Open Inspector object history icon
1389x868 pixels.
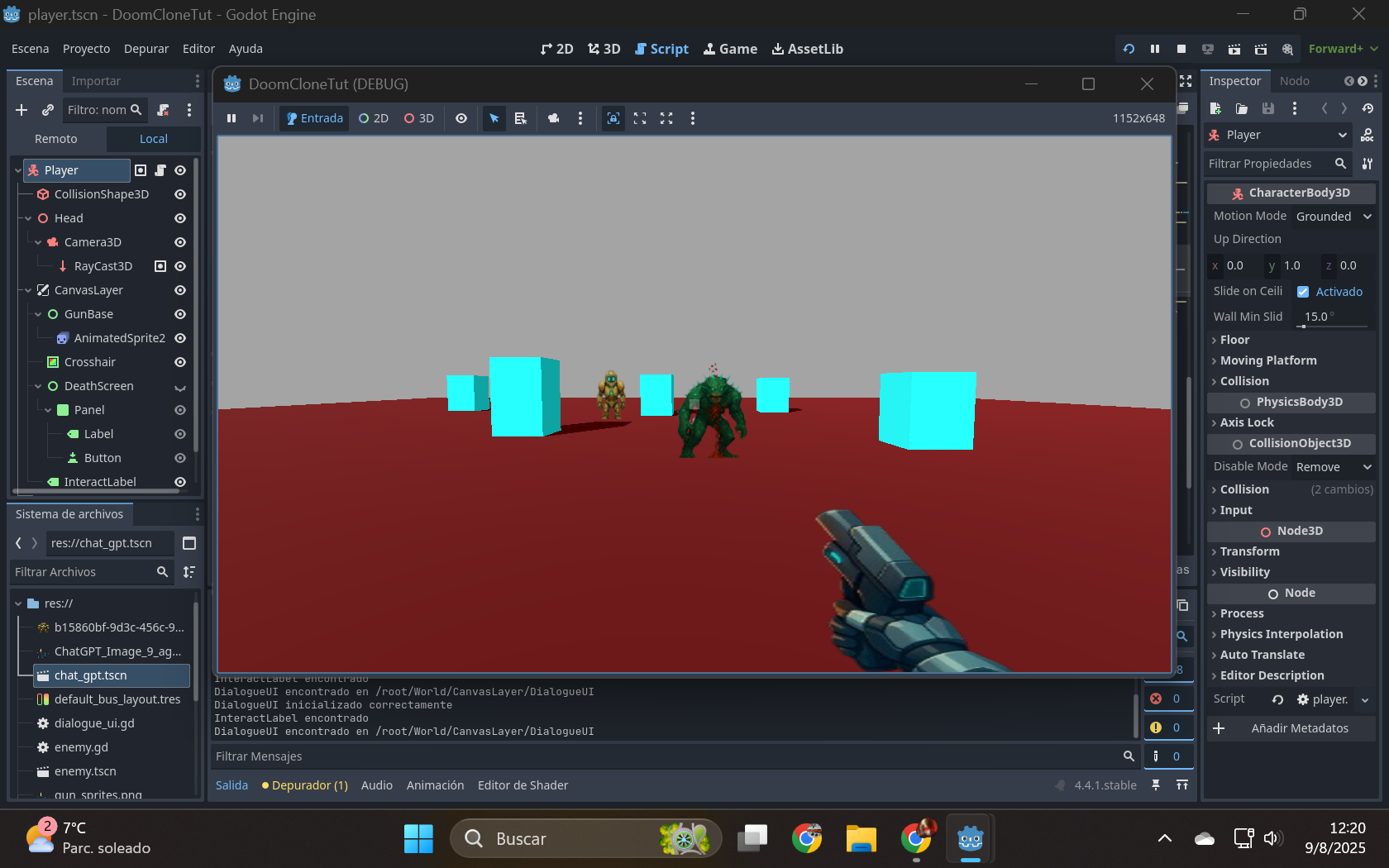1368,108
